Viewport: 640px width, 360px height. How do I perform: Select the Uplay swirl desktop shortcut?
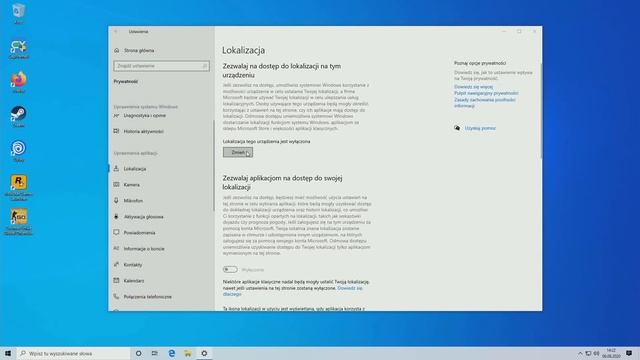[x=18, y=151]
